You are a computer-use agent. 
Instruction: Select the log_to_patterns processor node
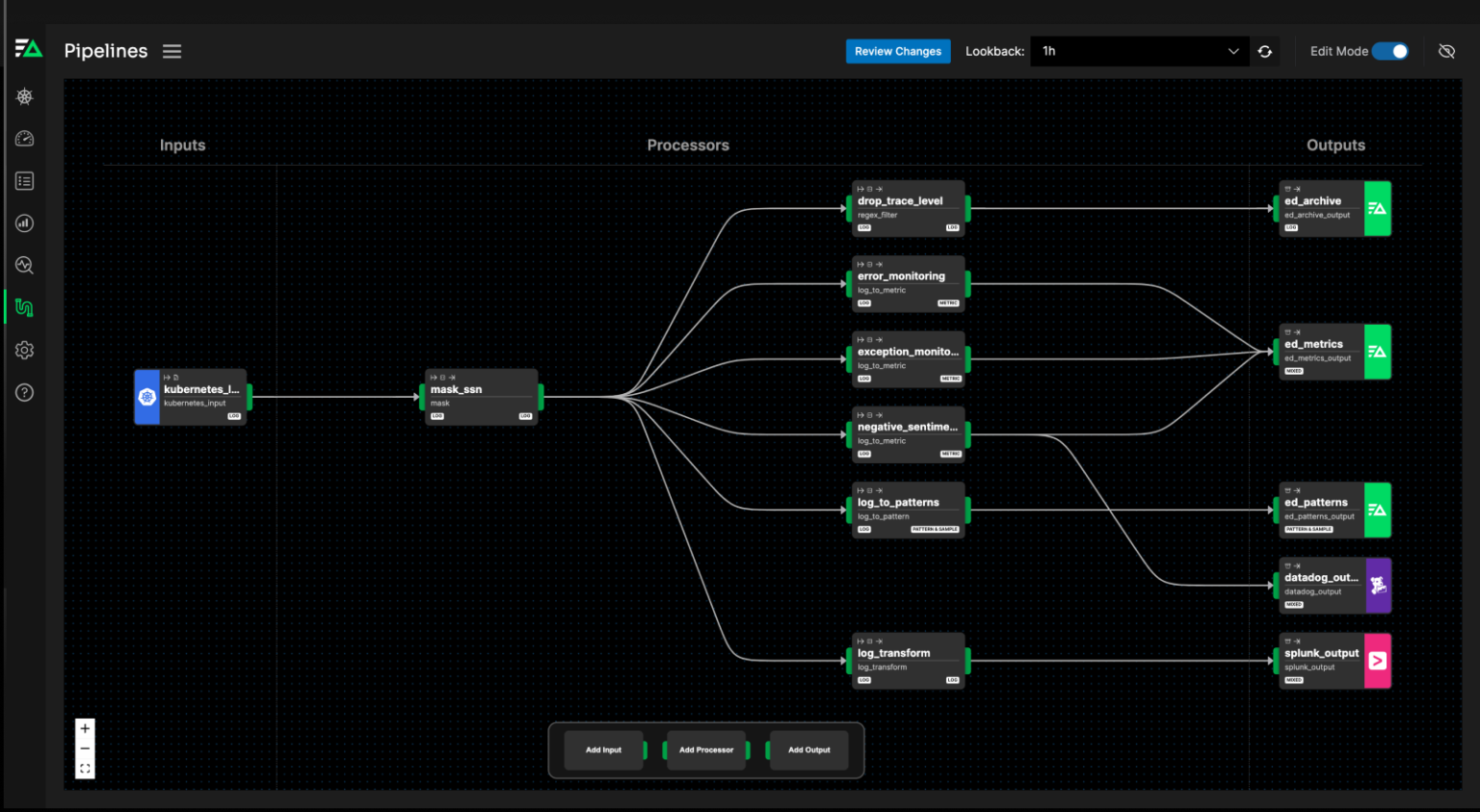coord(909,510)
